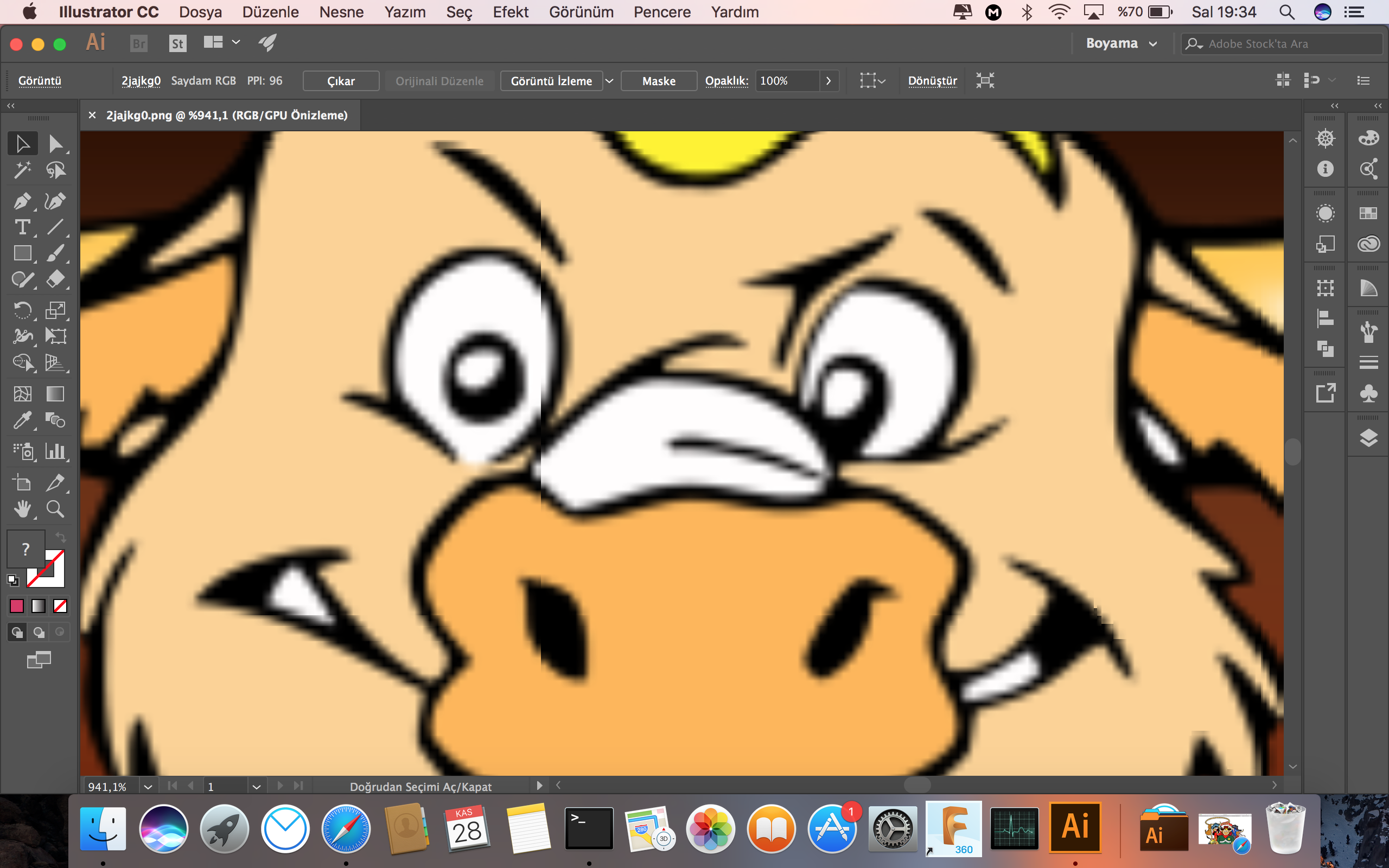Open the artboard number dropdown
This screenshot has height=868, width=1389.
[257, 787]
